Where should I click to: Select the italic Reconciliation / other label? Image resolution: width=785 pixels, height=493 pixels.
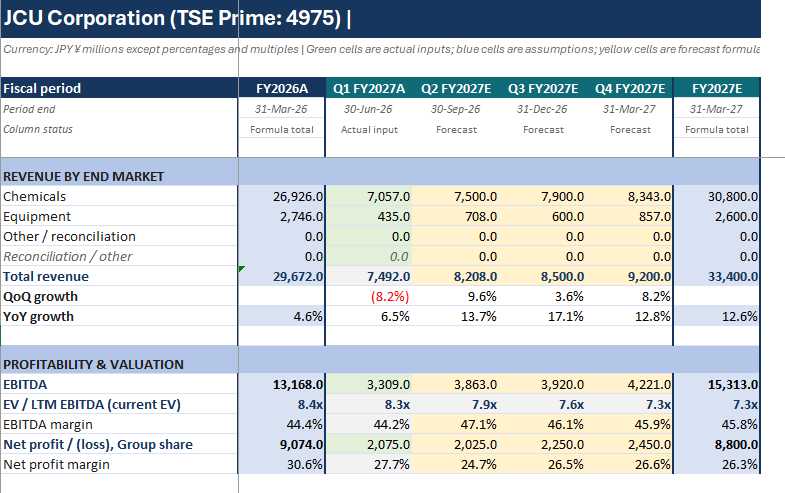pos(119,256)
